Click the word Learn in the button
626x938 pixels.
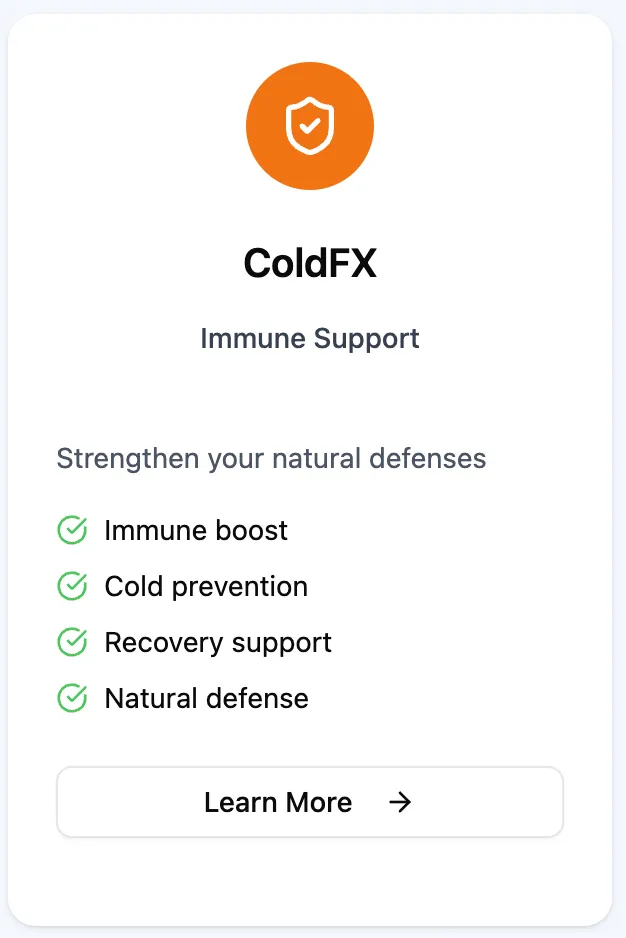pos(241,802)
